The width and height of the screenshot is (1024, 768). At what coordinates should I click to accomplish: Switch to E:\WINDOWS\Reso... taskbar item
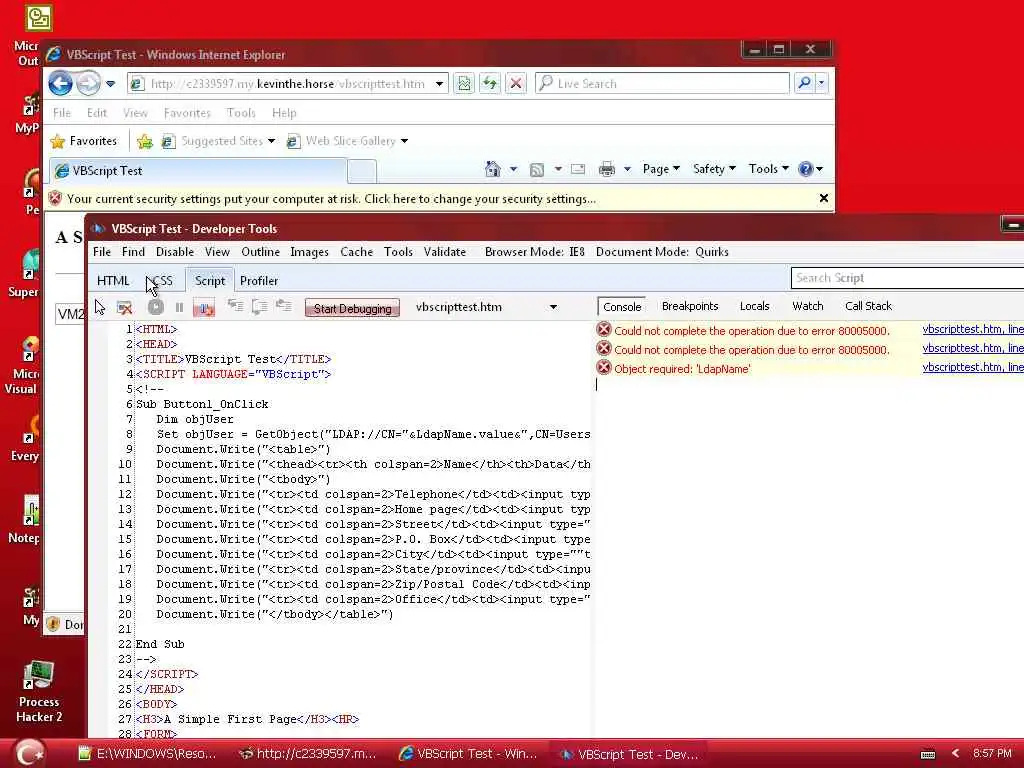tap(146, 754)
